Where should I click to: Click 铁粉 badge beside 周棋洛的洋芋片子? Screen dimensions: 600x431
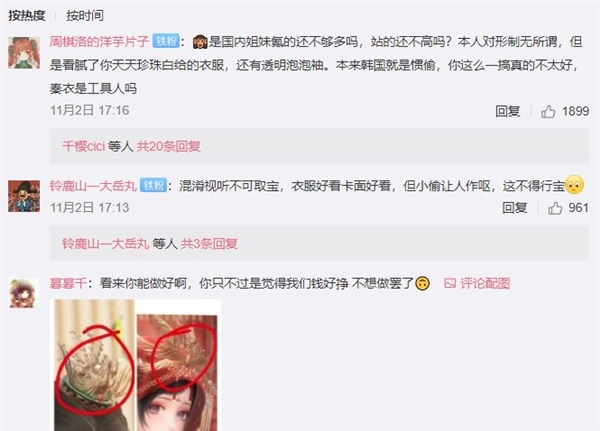click(x=166, y=41)
